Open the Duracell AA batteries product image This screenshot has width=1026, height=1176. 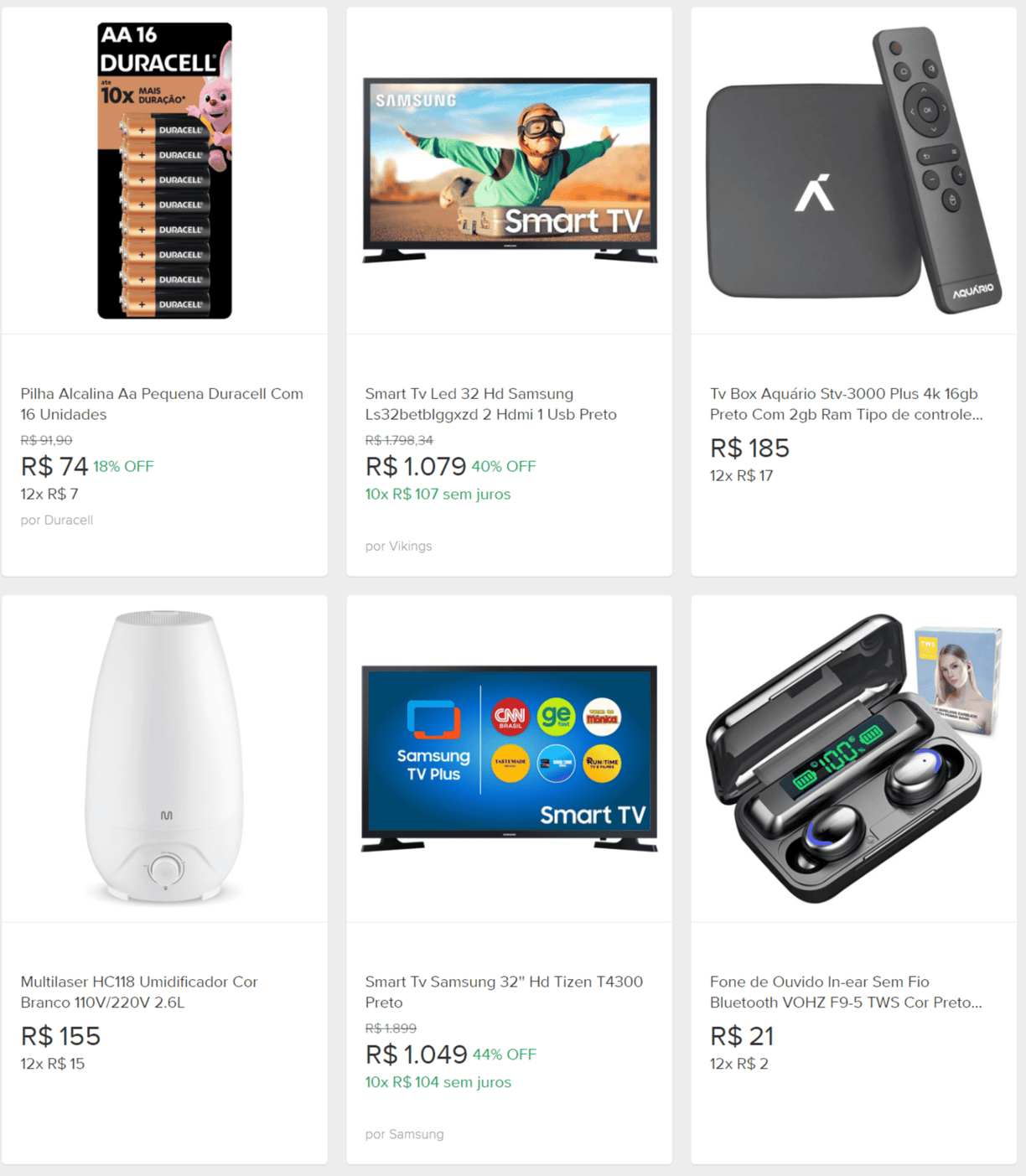pos(164,171)
